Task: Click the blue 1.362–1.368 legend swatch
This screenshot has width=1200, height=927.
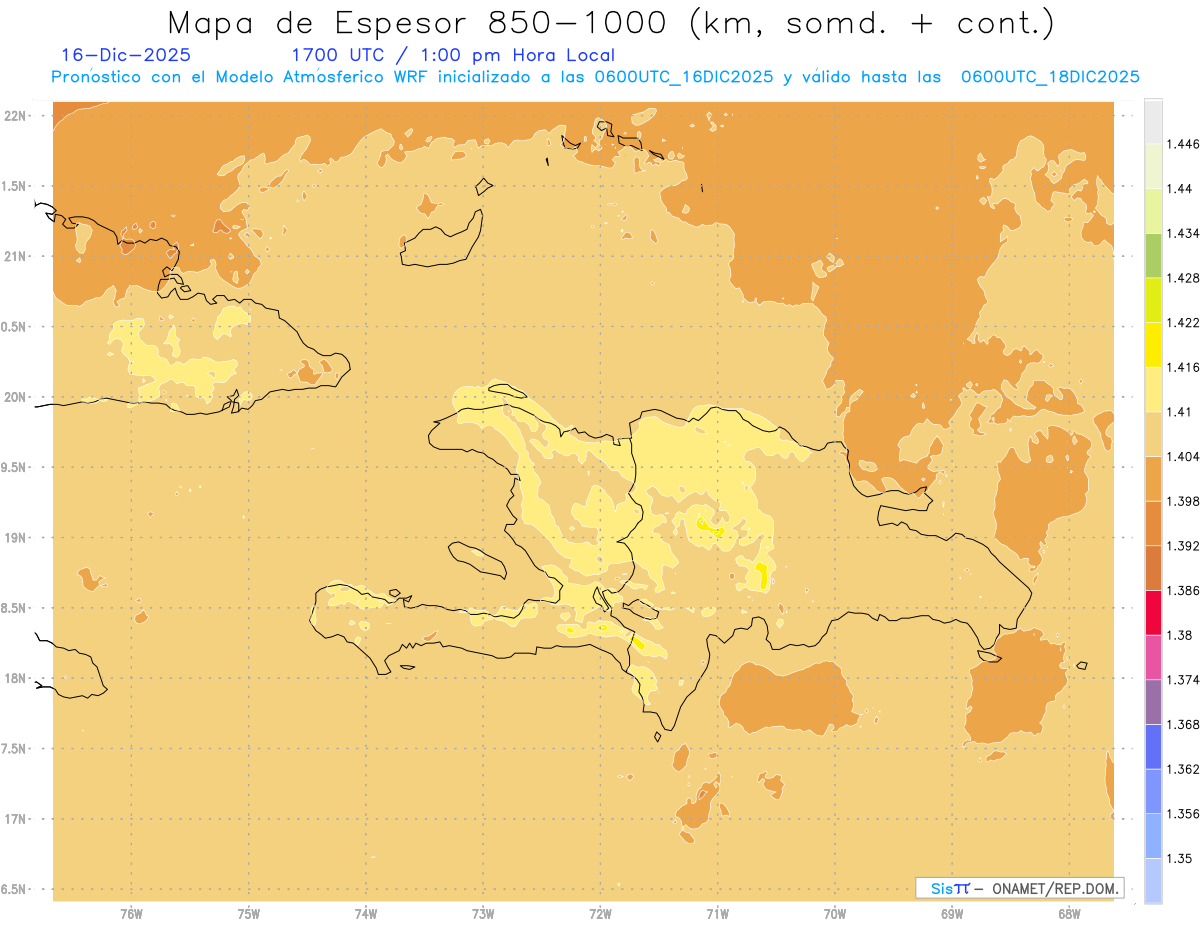Action: 1153,747
